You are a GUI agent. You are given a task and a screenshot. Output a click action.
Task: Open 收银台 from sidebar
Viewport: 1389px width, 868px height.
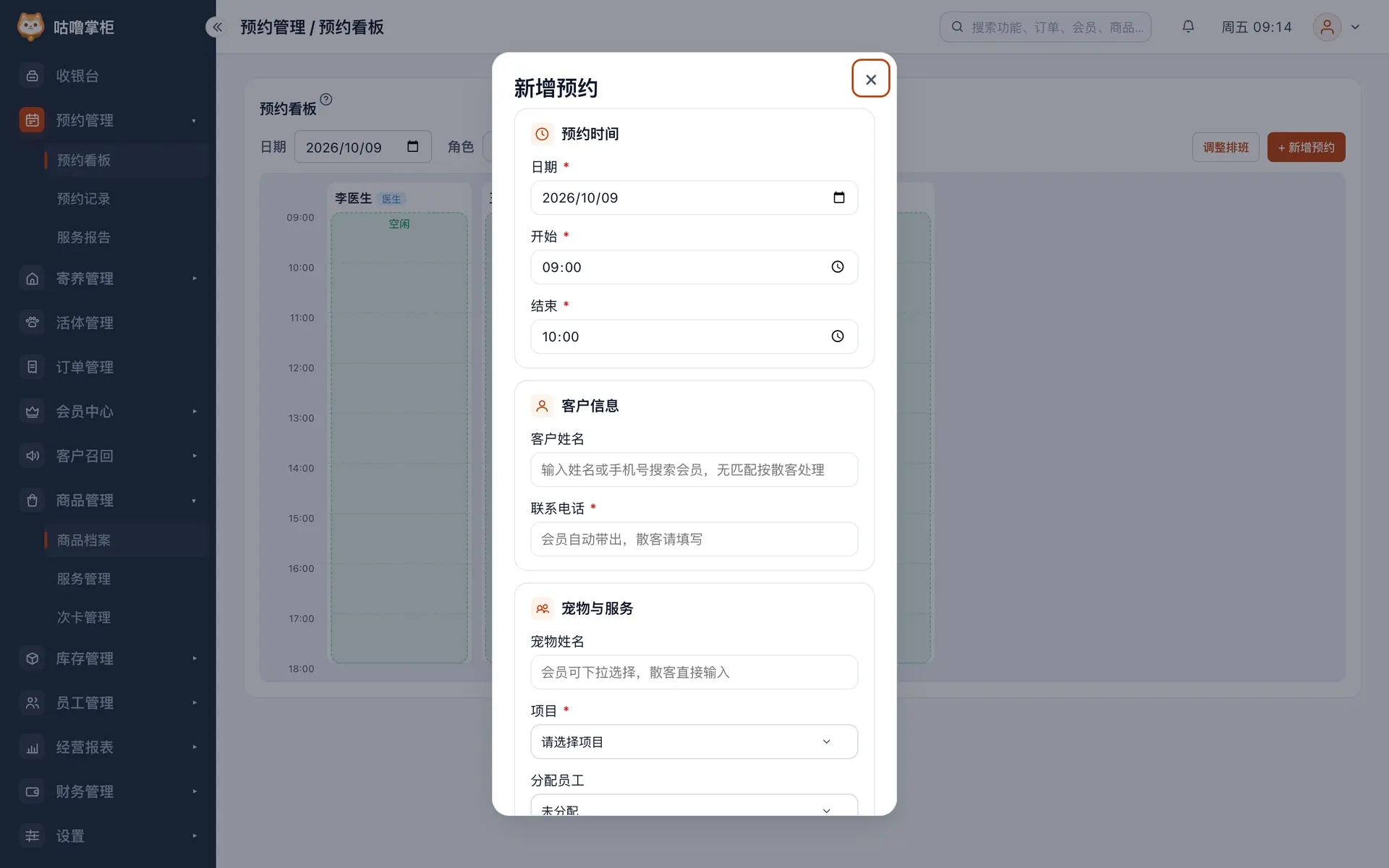[108, 76]
